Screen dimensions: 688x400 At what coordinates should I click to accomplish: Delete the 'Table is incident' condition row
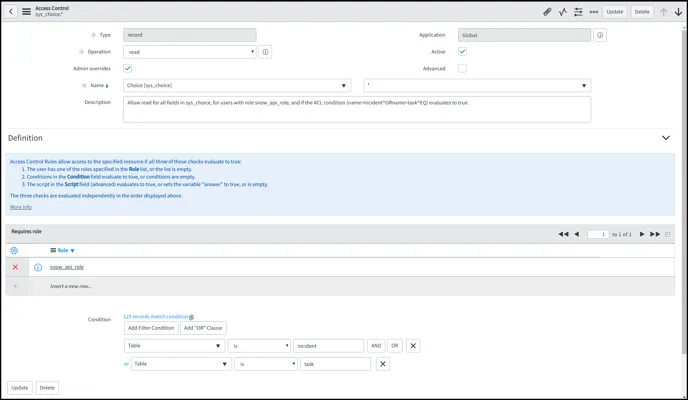point(413,346)
